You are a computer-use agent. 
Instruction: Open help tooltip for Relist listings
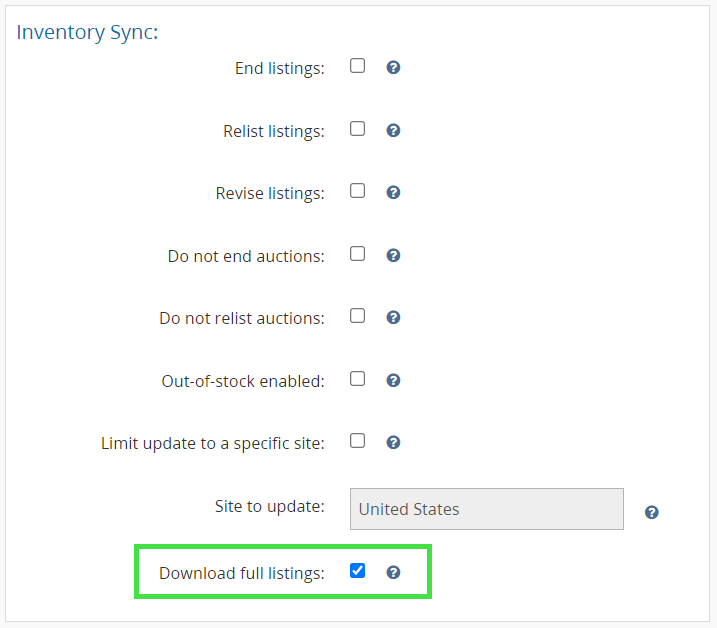tap(393, 130)
